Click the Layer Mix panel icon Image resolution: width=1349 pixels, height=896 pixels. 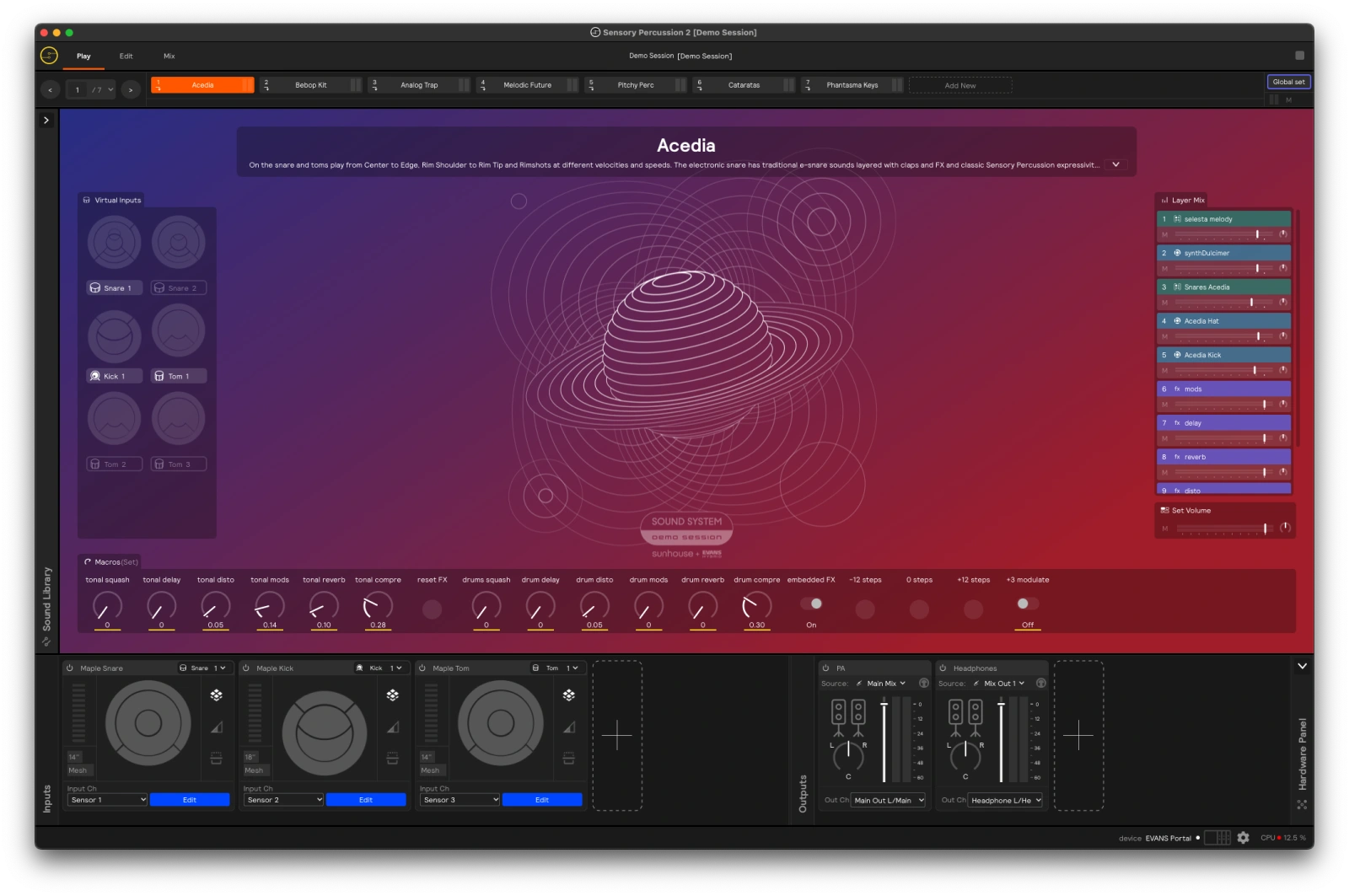point(1165,201)
